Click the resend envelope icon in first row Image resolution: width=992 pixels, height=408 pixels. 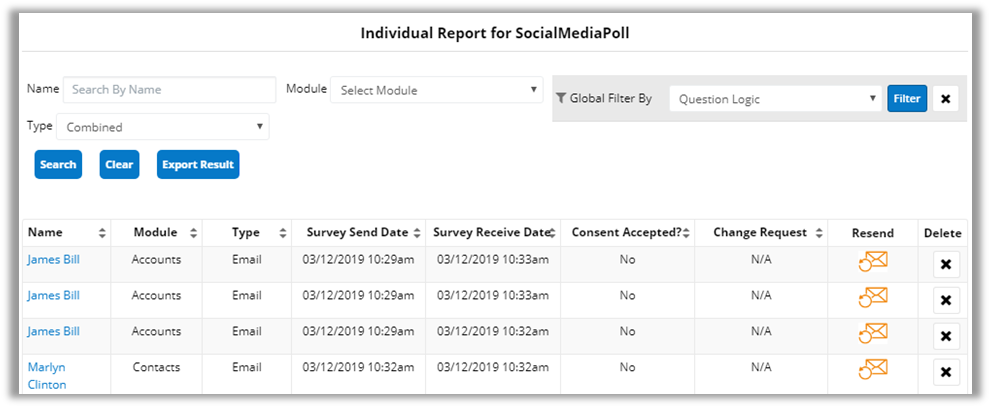pos(873,262)
